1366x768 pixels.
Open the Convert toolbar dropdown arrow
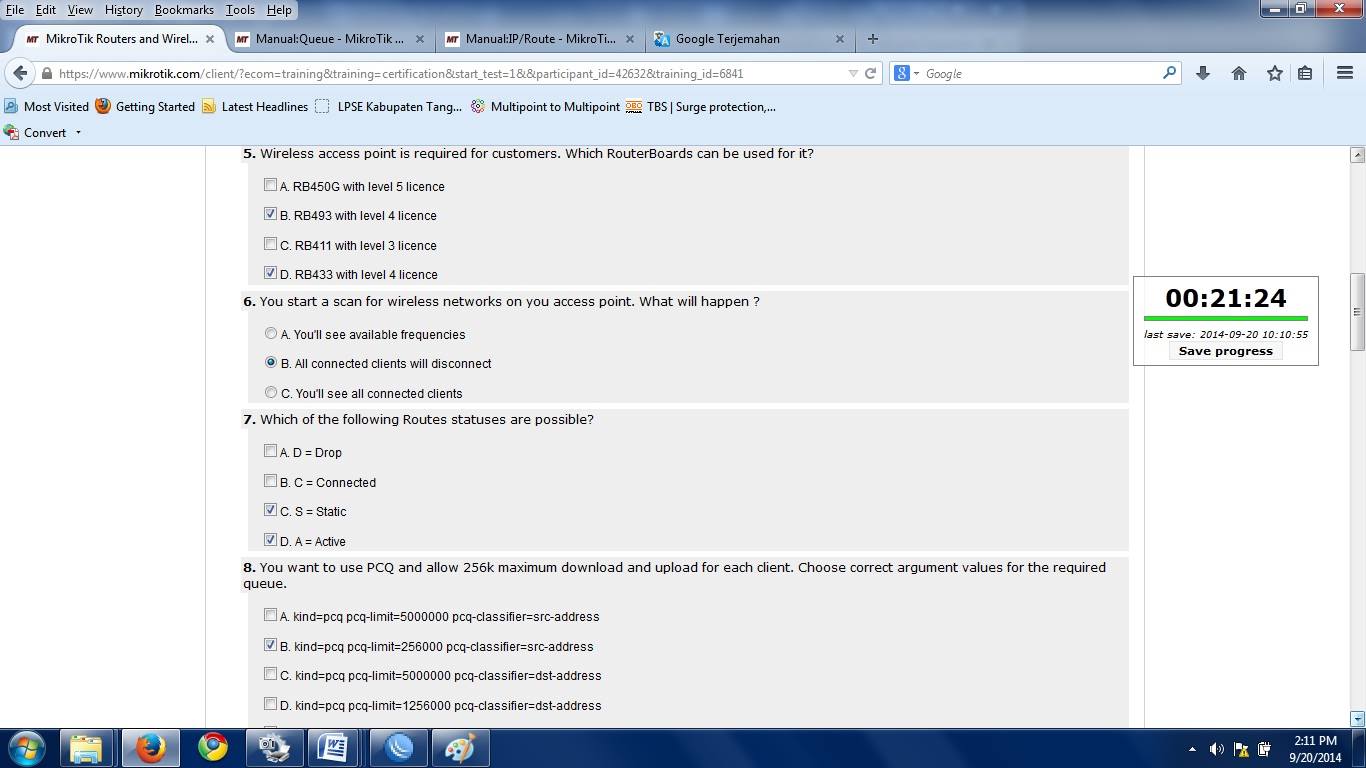[x=78, y=132]
